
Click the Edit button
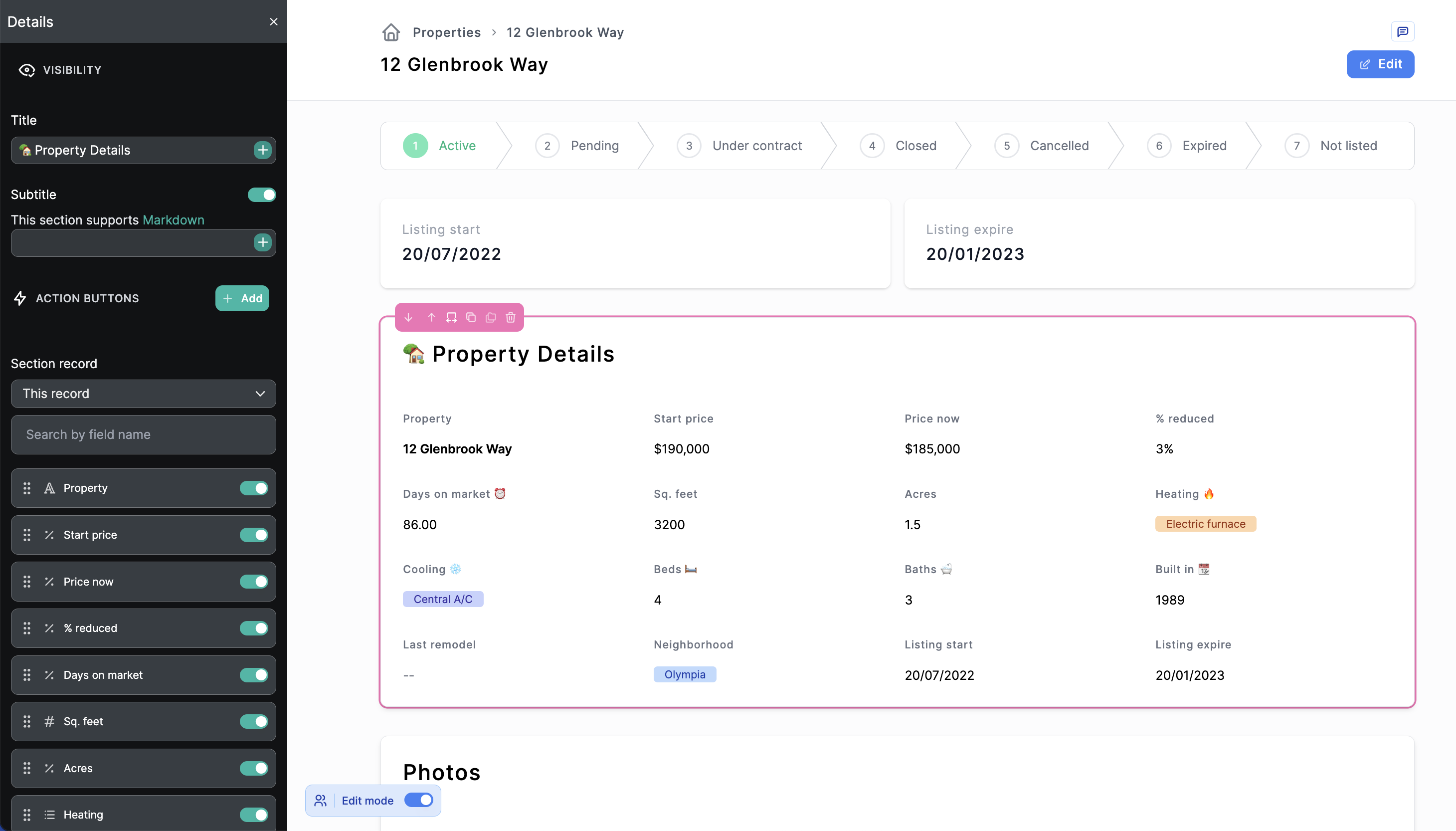(1380, 64)
